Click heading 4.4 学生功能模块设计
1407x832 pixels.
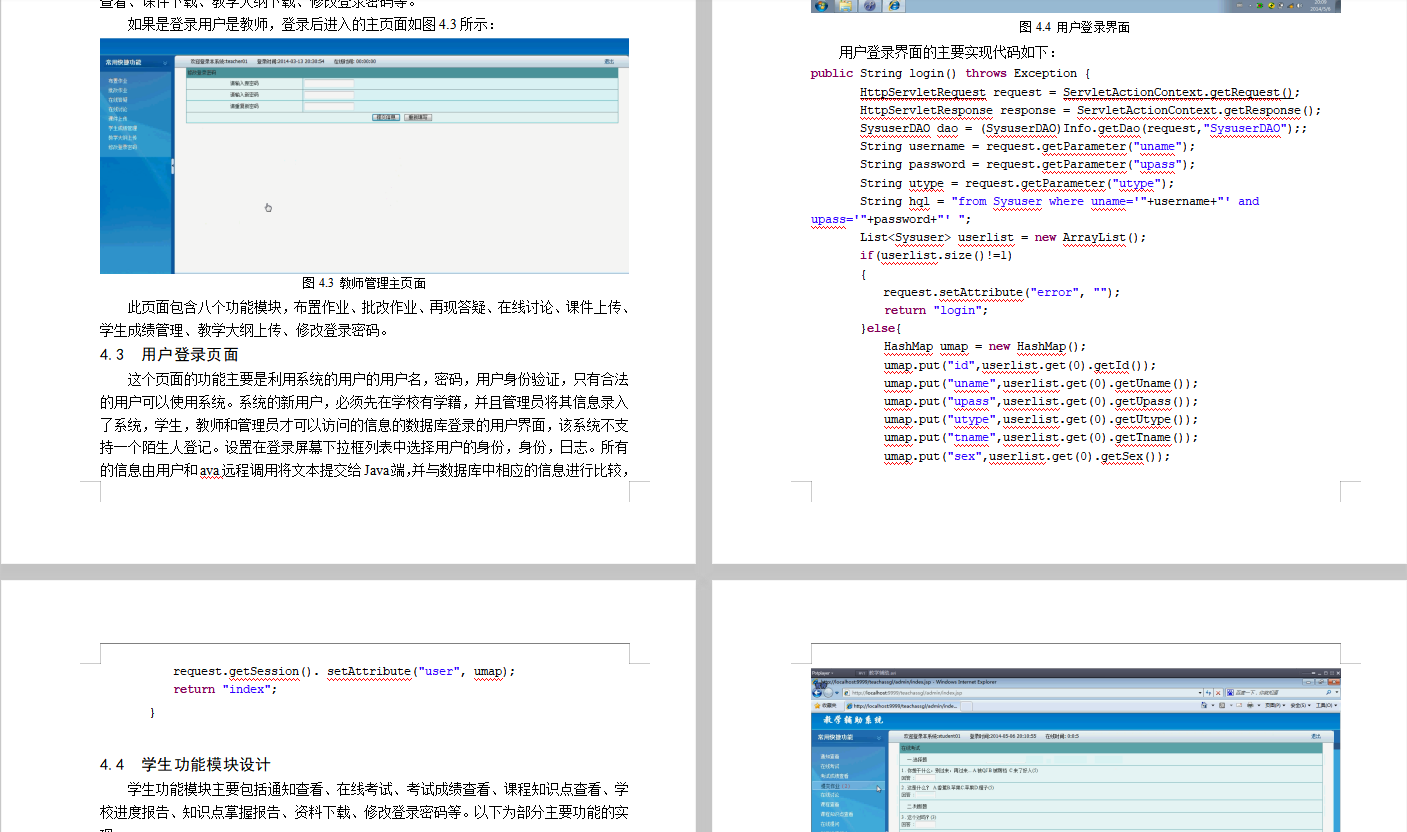pos(185,764)
